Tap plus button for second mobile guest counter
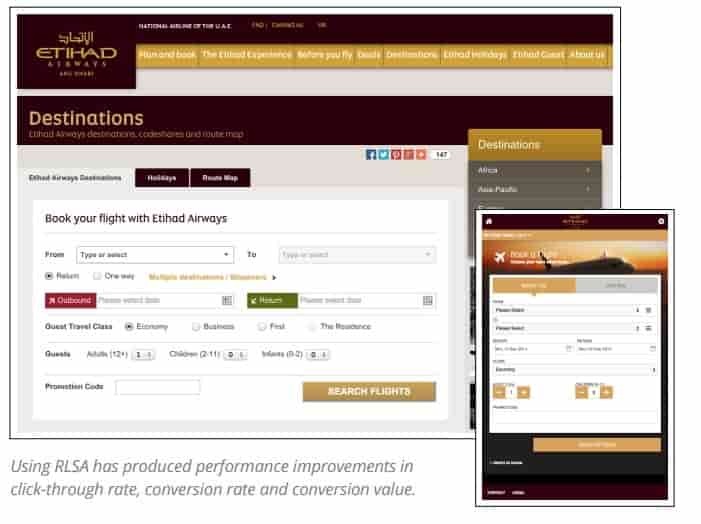The width and height of the screenshot is (701, 524). [x=606, y=393]
